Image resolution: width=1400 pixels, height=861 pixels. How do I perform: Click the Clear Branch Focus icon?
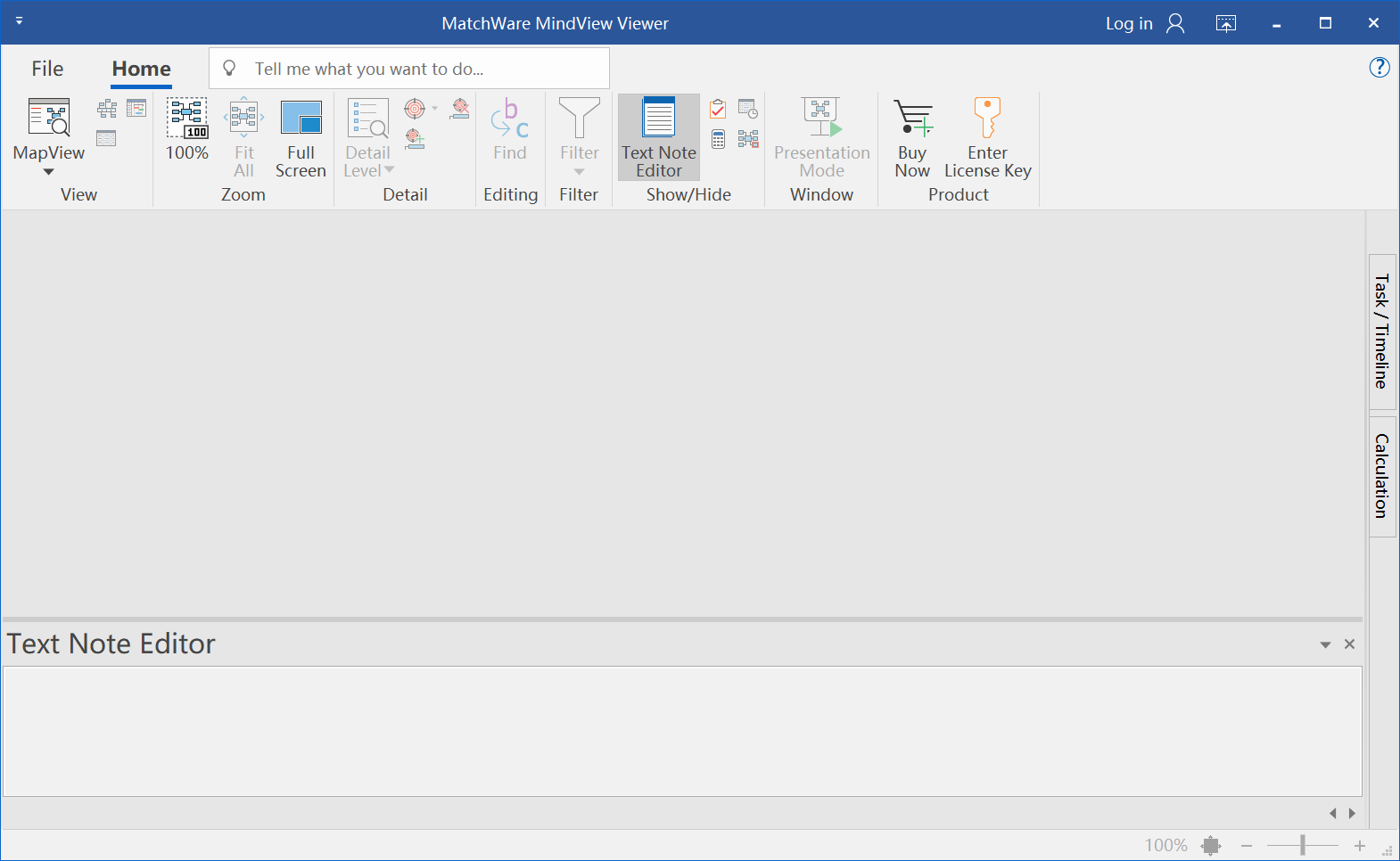(460, 109)
